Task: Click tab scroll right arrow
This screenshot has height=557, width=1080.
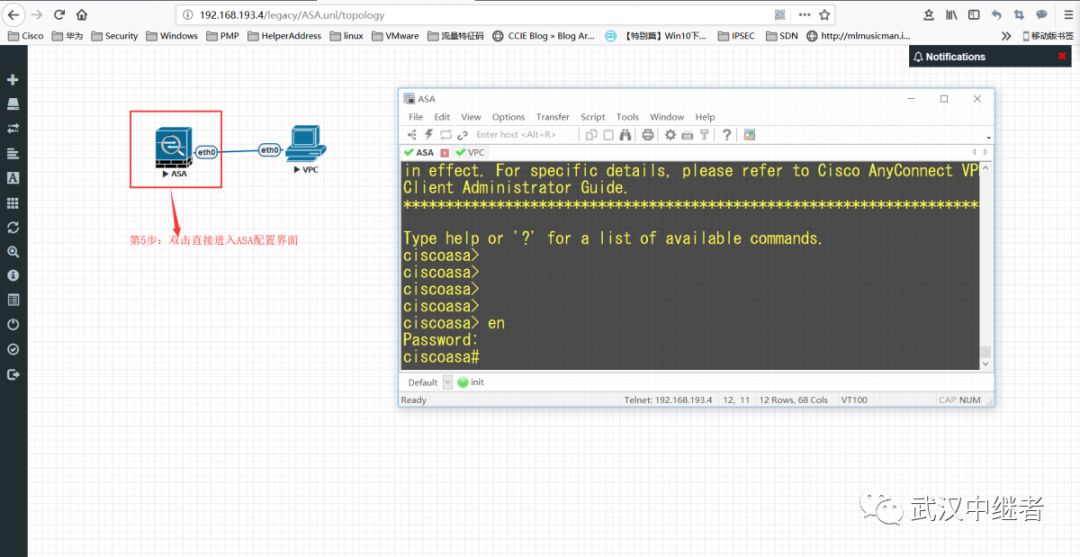Action: pos(986,152)
